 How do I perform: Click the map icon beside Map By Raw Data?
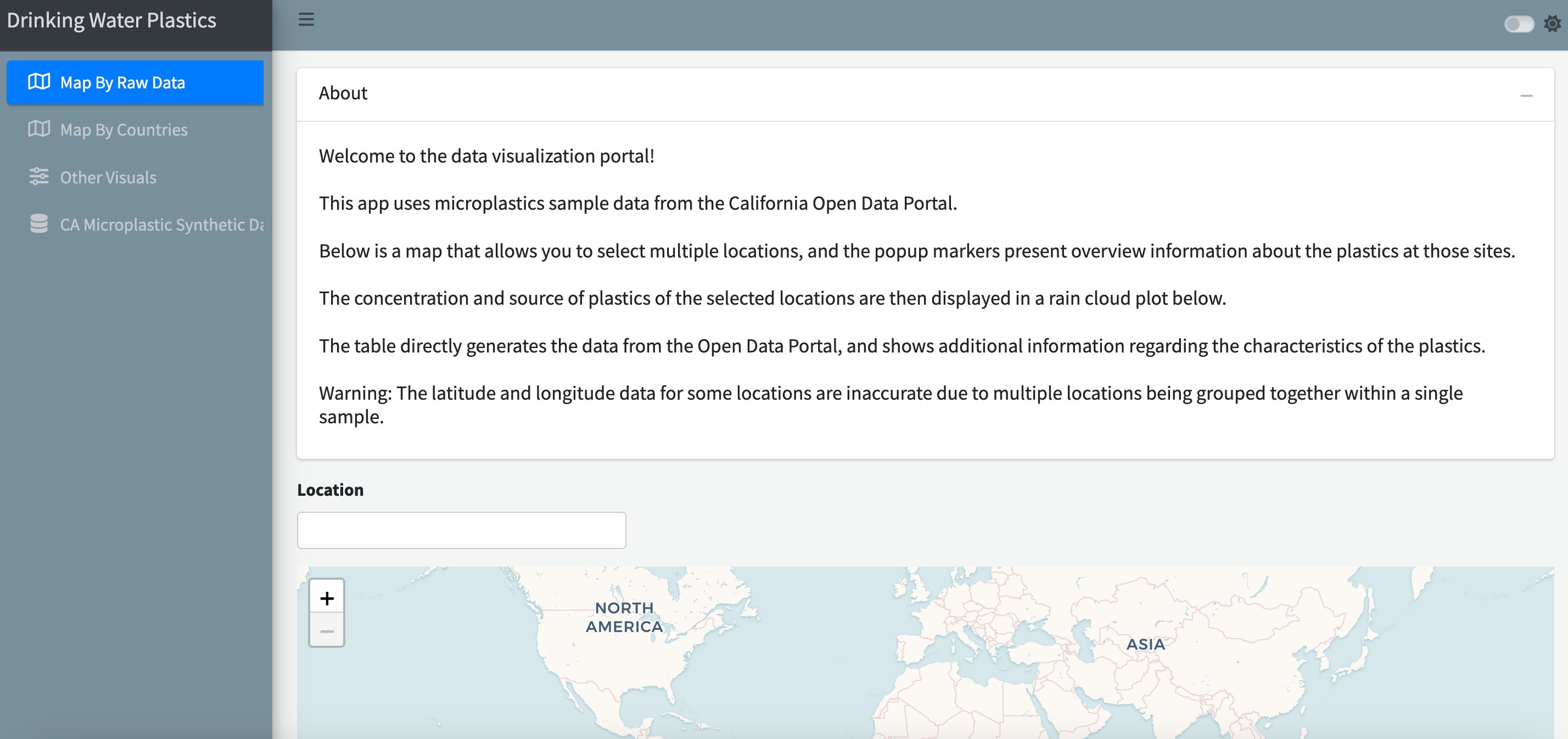click(39, 82)
